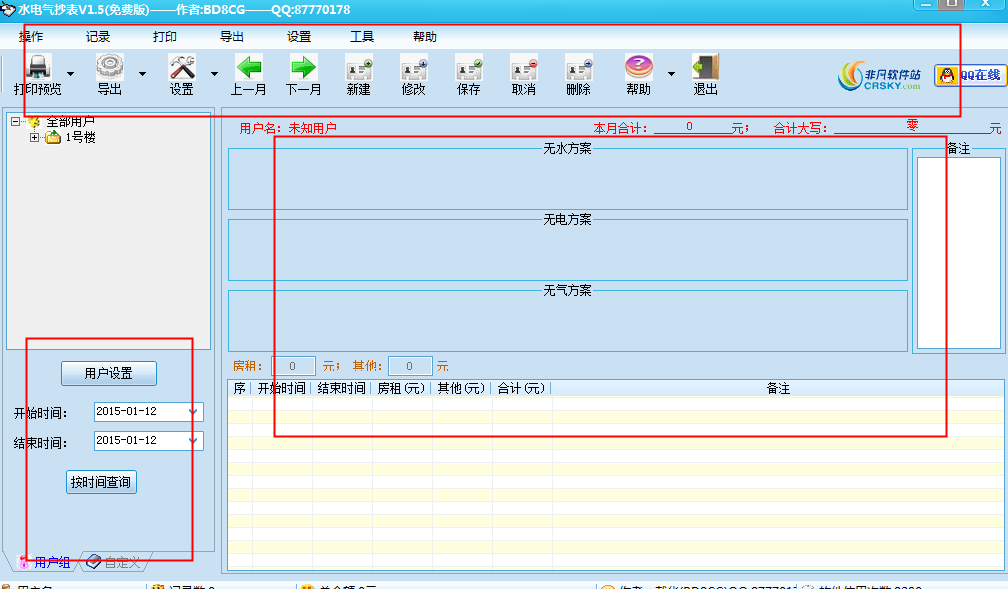Click the 导出 export icon
Viewport: 1008px width, 589px height.
[x=109, y=69]
